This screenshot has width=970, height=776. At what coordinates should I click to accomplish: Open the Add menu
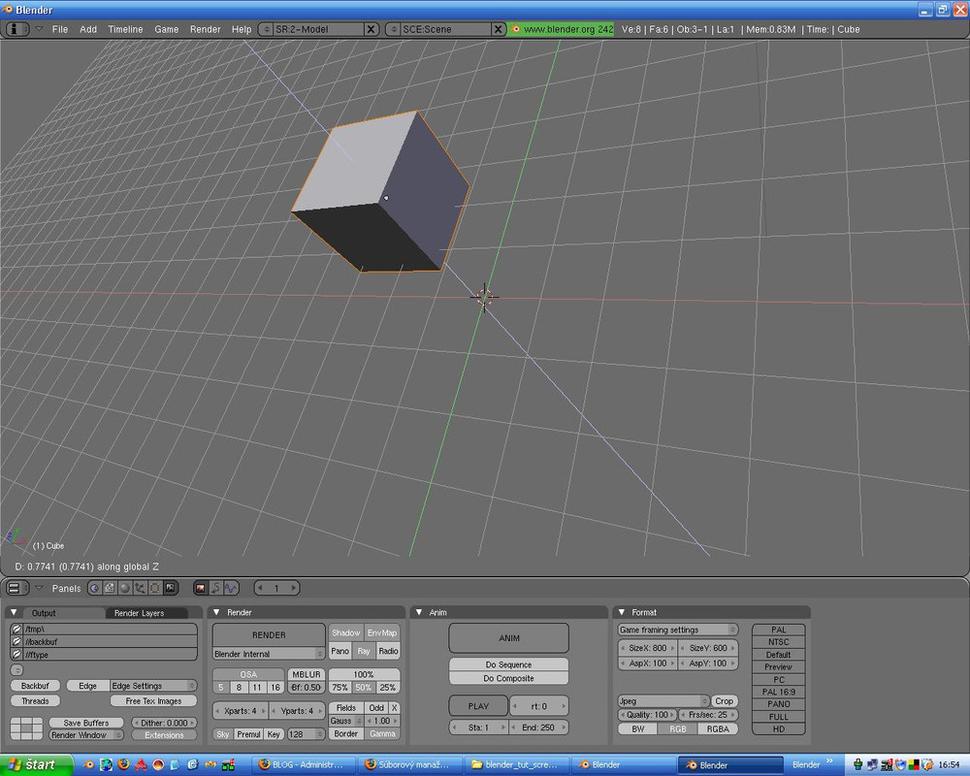[x=88, y=29]
